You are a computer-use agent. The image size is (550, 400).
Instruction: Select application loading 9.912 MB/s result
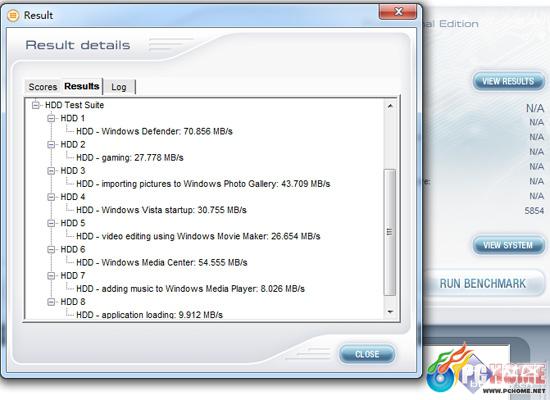pos(149,315)
